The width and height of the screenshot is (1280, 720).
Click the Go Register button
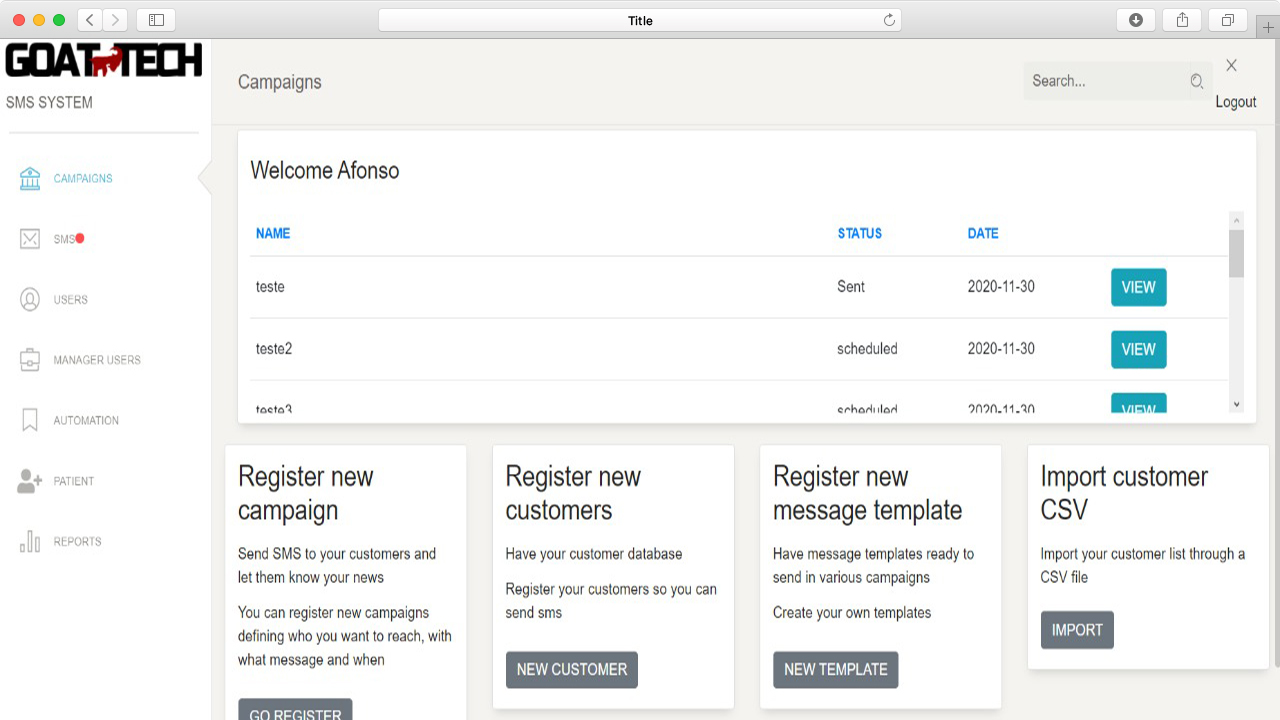(295, 712)
